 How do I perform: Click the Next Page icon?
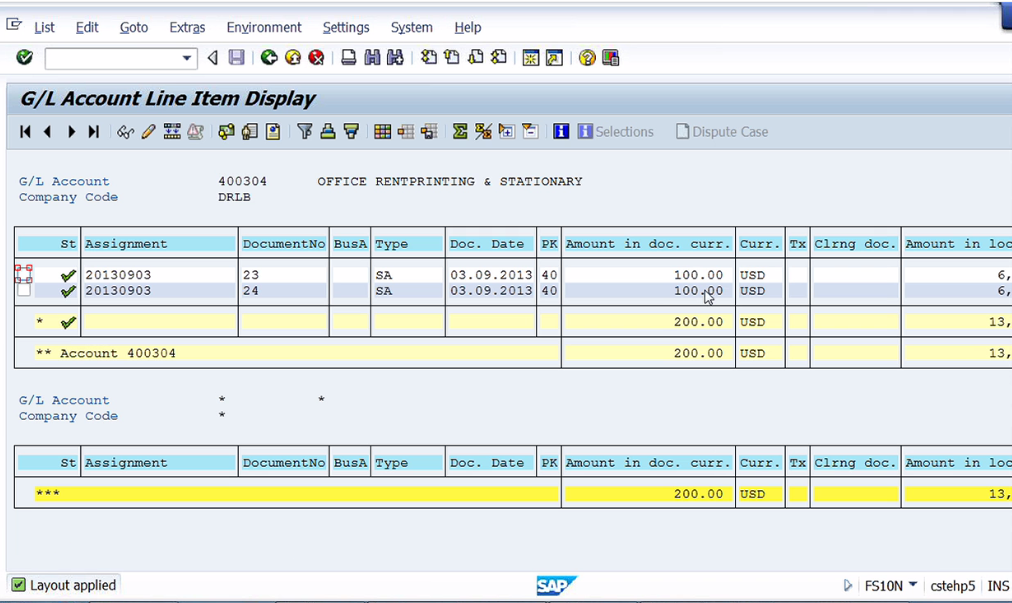point(476,57)
